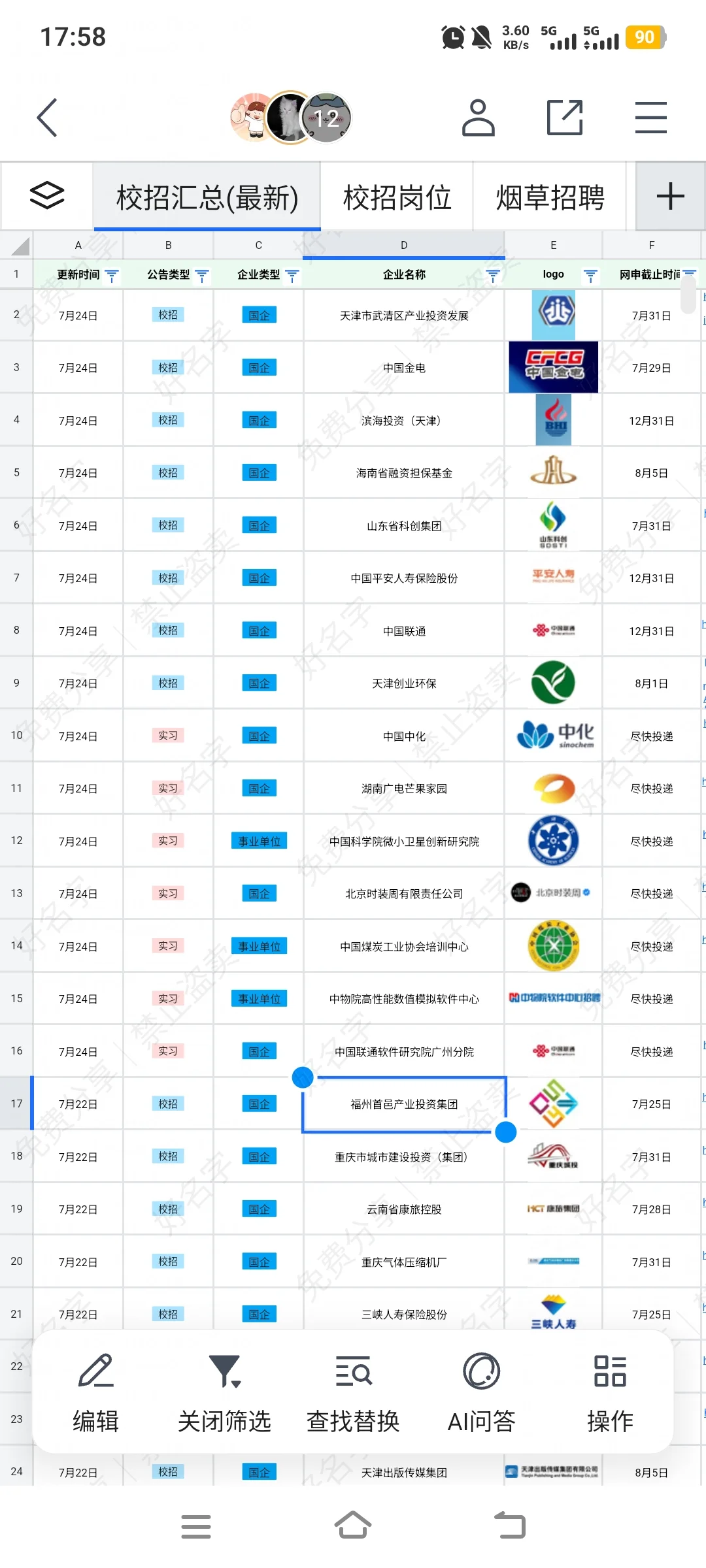706x1568 pixels.
Task: Tap 7月29日 deadline for 中国金电
Action: [651, 368]
